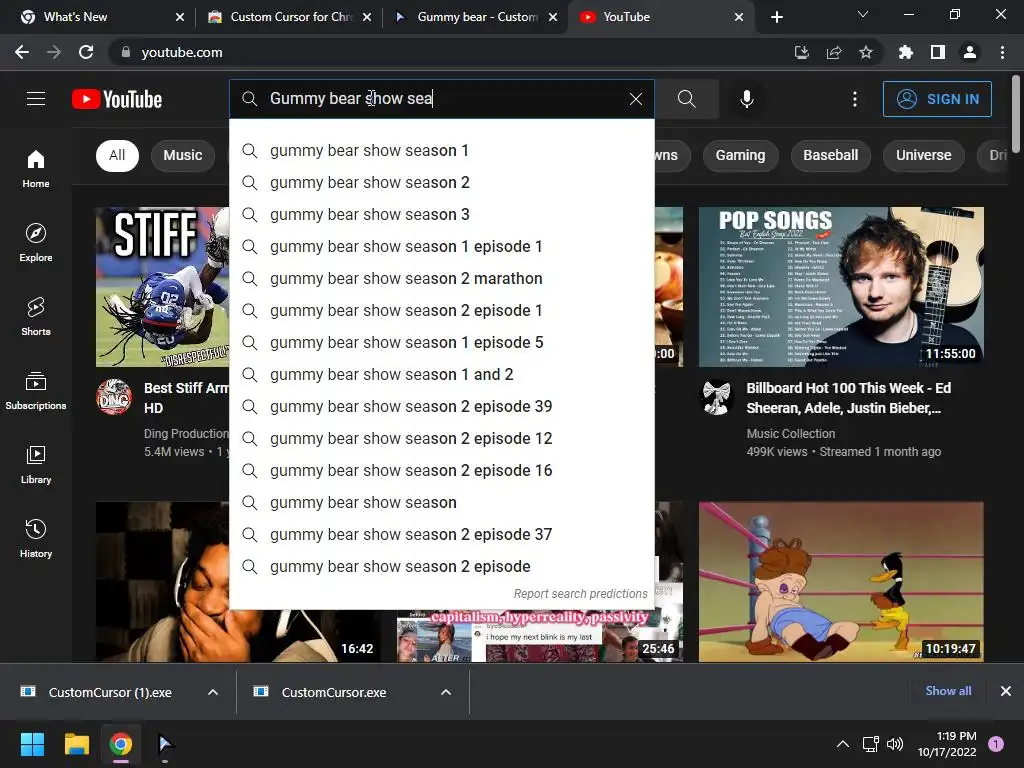Open POP SONGS video thumbnail
This screenshot has width=1024, height=768.
click(841, 287)
